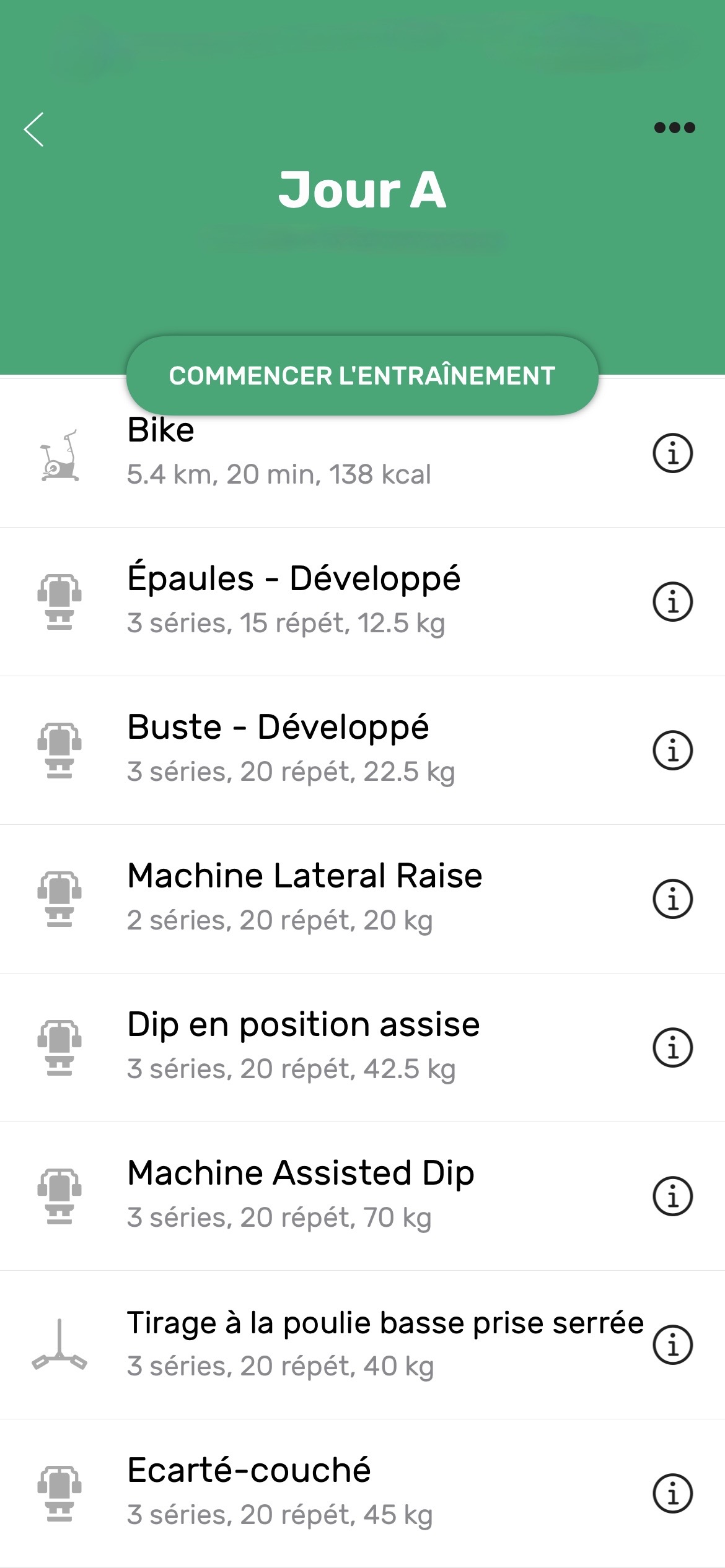
Task: View Ecarté-couché info icon
Action: (x=672, y=1493)
